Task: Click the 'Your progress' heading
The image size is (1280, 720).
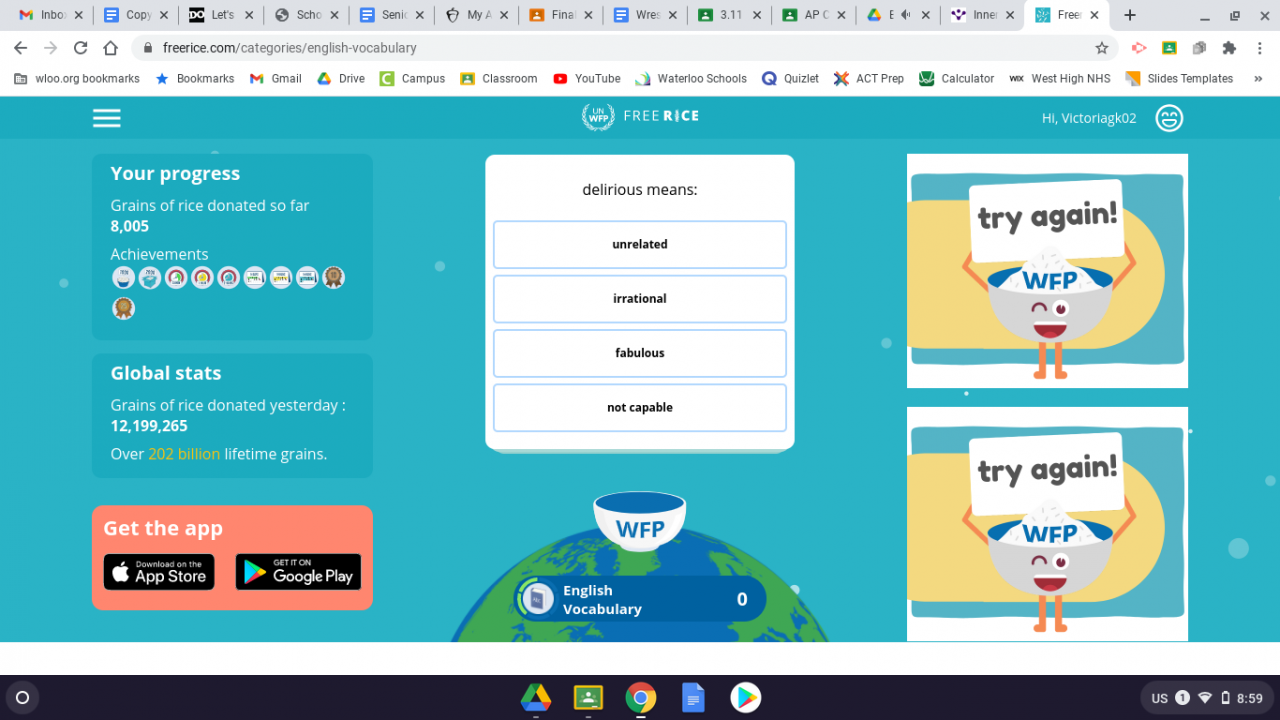Action: (x=175, y=173)
